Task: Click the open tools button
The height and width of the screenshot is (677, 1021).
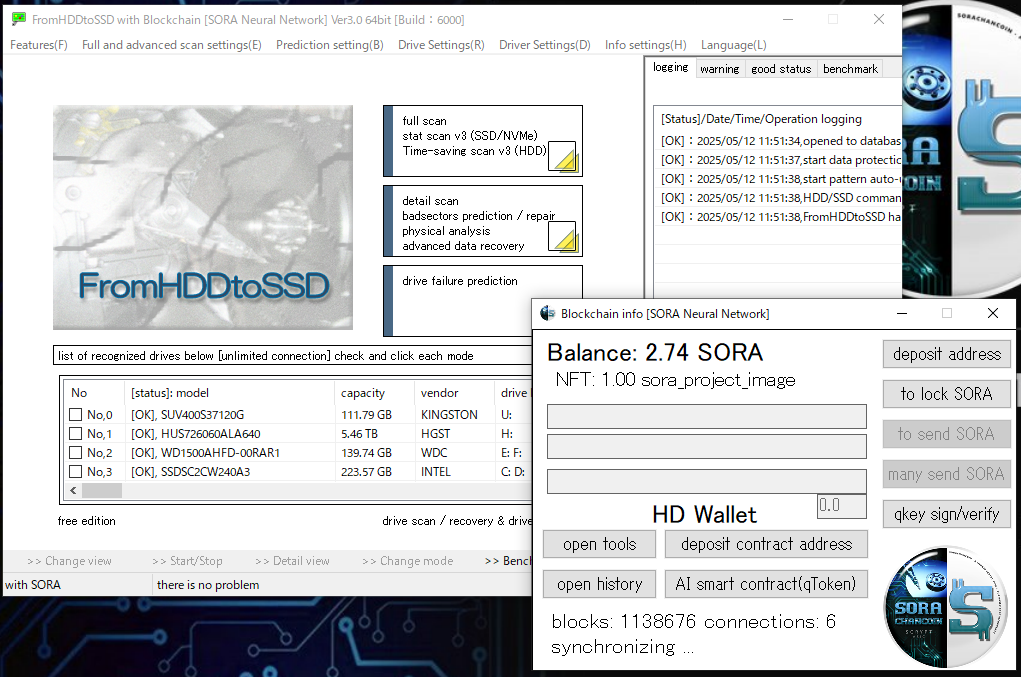Action: [600, 544]
